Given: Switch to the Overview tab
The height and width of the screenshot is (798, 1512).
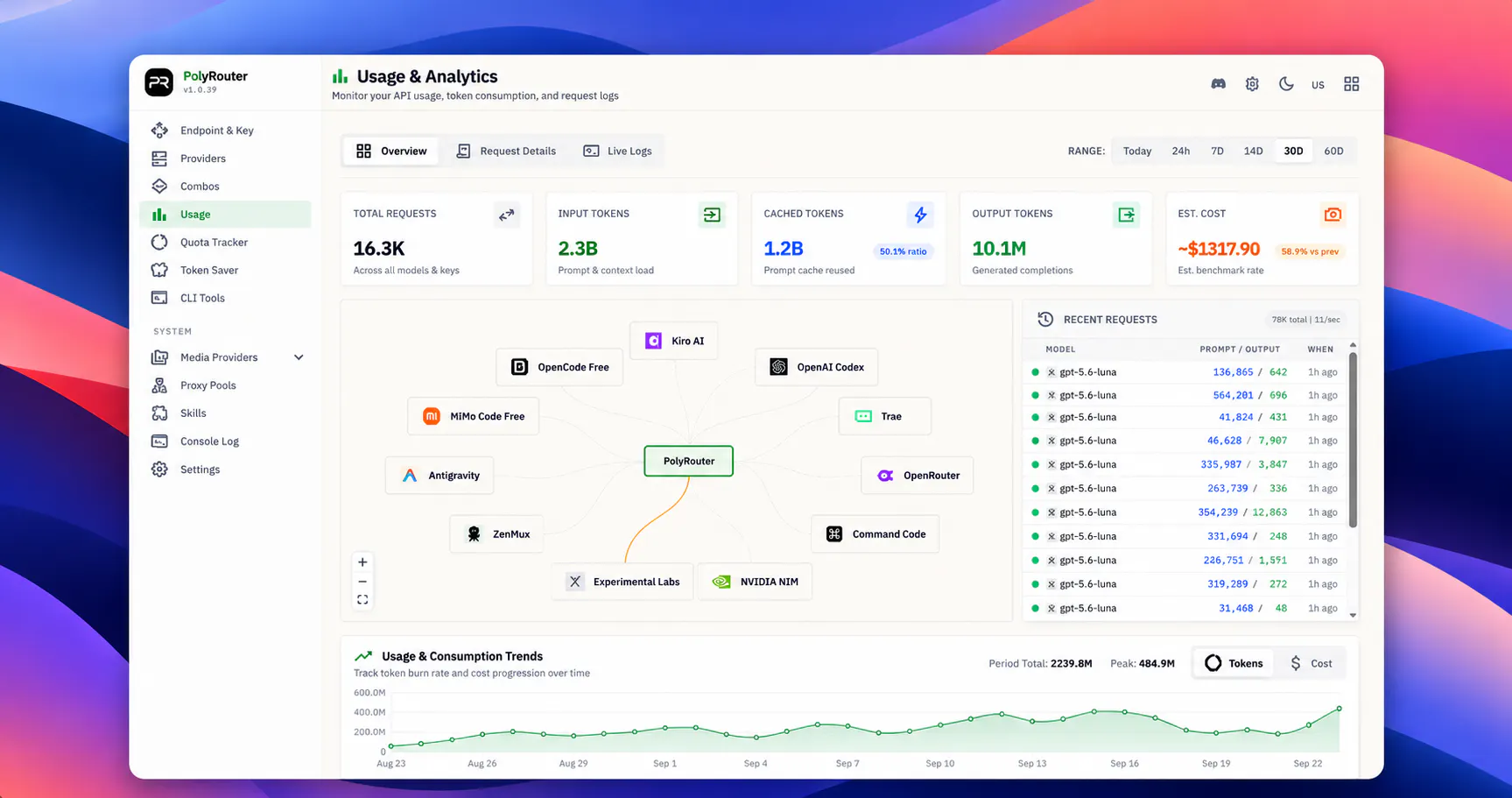Looking at the screenshot, I should 391,151.
